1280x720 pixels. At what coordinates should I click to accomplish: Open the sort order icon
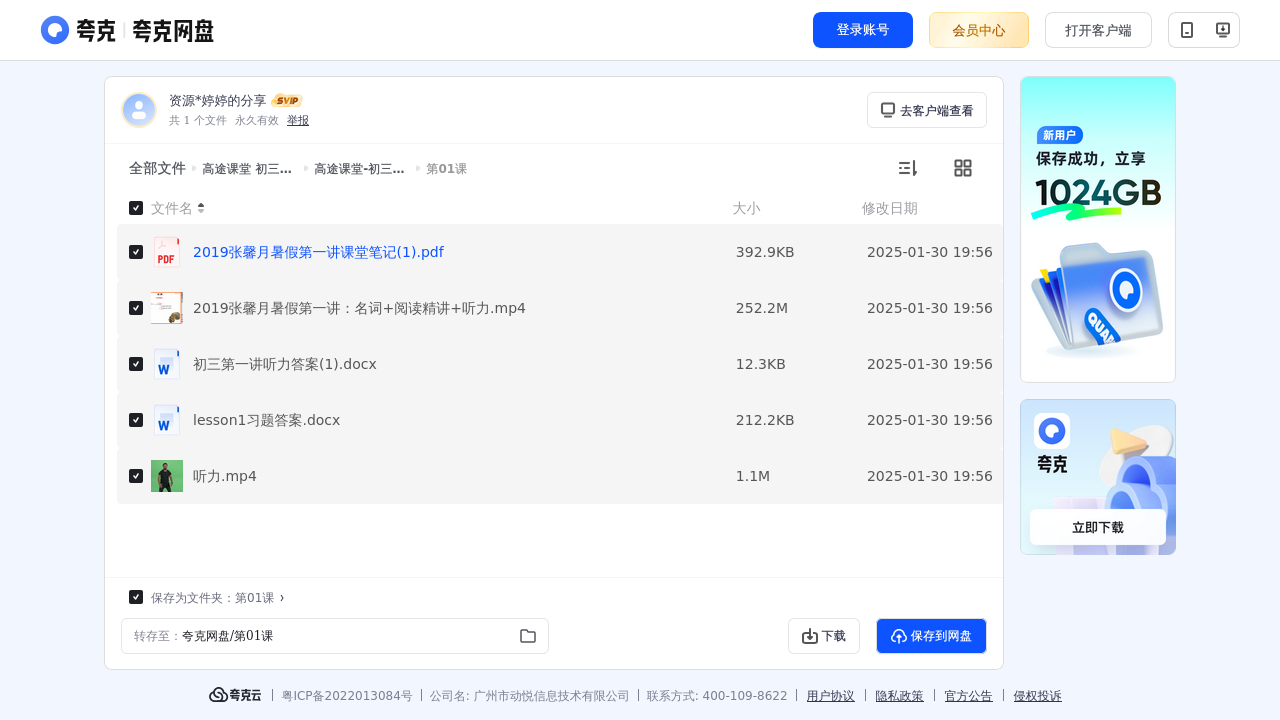tap(907, 168)
